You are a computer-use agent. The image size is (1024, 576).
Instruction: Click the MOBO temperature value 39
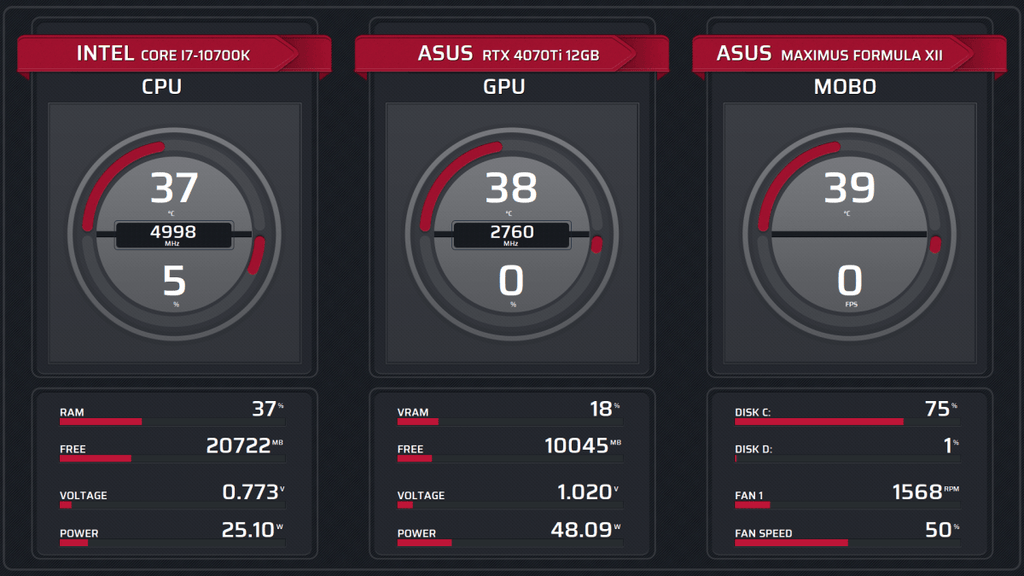[849, 188]
